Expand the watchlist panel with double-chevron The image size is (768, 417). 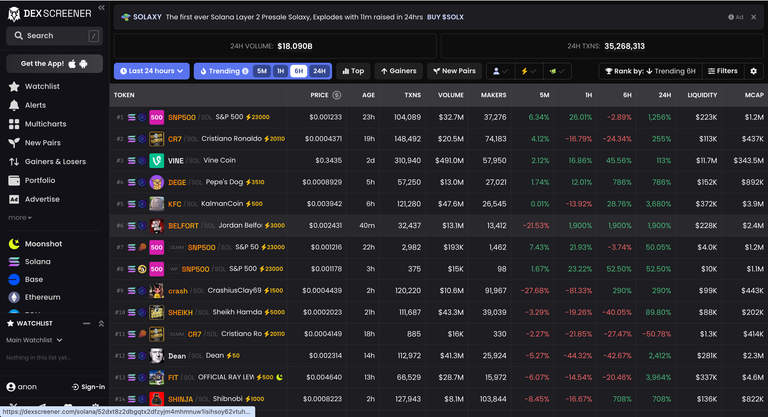(x=101, y=323)
